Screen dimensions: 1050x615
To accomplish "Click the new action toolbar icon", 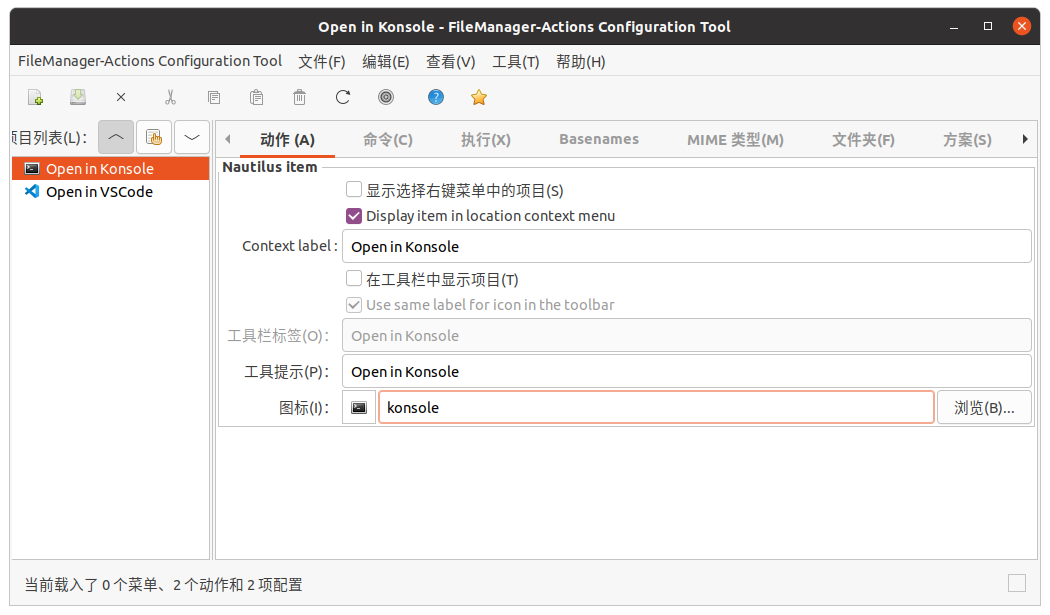I will (x=35, y=97).
